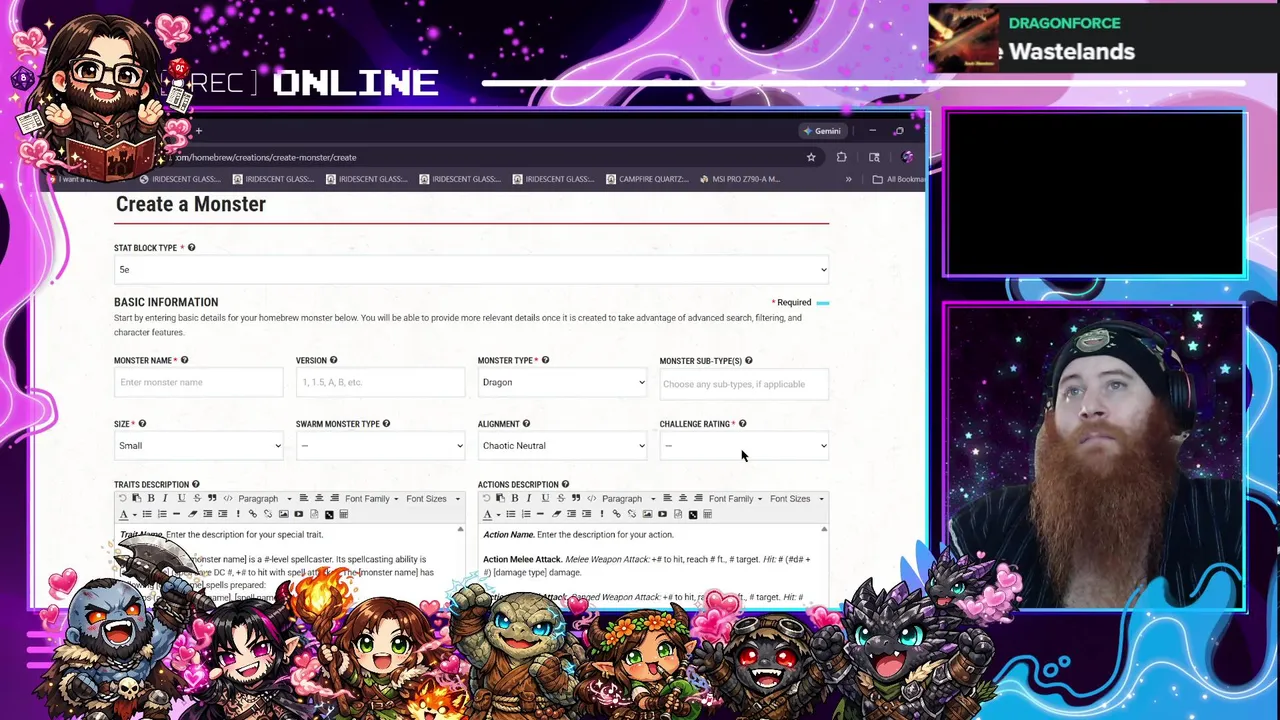1280x720 pixels.
Task: Remove link in Actions Description editor
Action: click(x=632, y=514)
